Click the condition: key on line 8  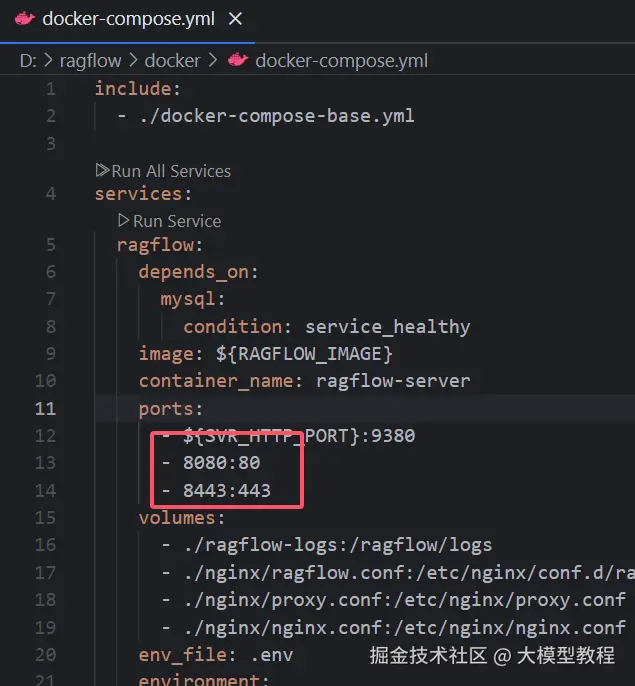(x=237, y=327)
